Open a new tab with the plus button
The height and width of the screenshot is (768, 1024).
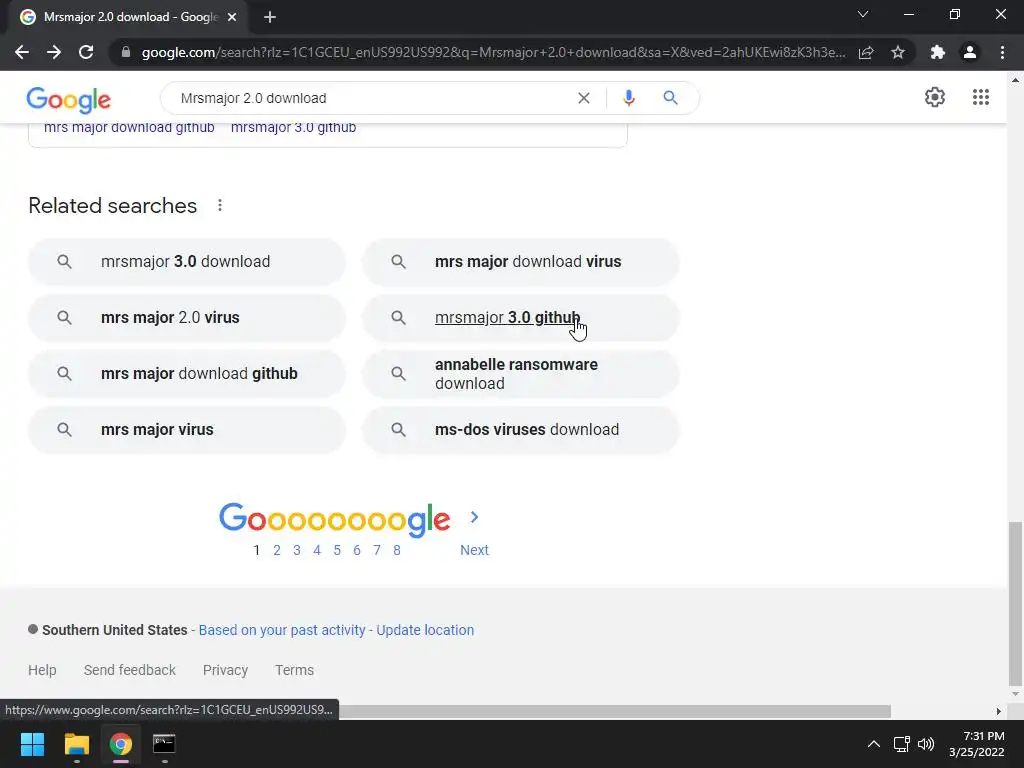point(270,18)
